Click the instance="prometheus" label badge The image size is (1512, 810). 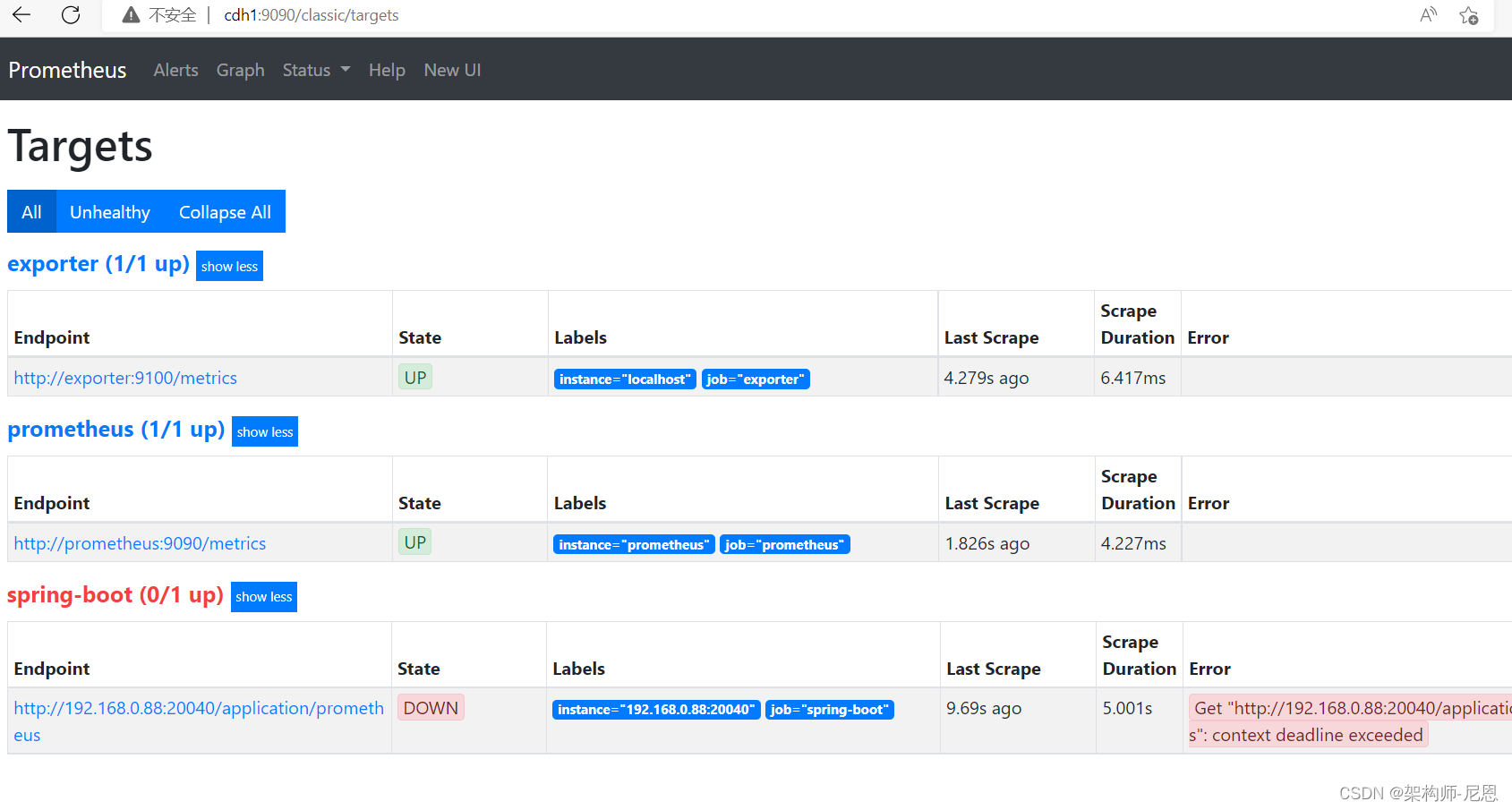(634, 545)
